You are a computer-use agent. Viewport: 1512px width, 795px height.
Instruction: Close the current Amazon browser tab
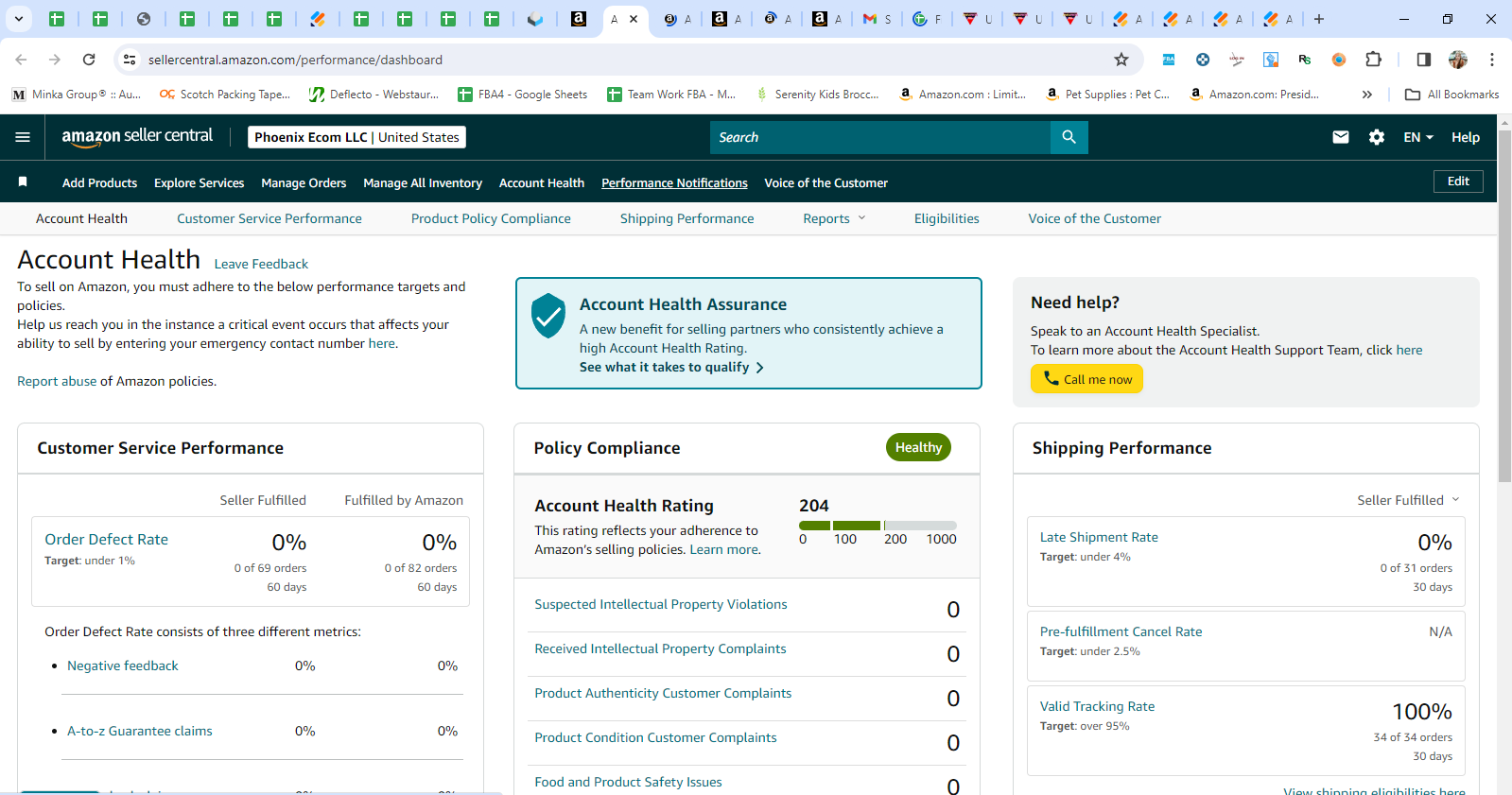click(x=634, y=19)
